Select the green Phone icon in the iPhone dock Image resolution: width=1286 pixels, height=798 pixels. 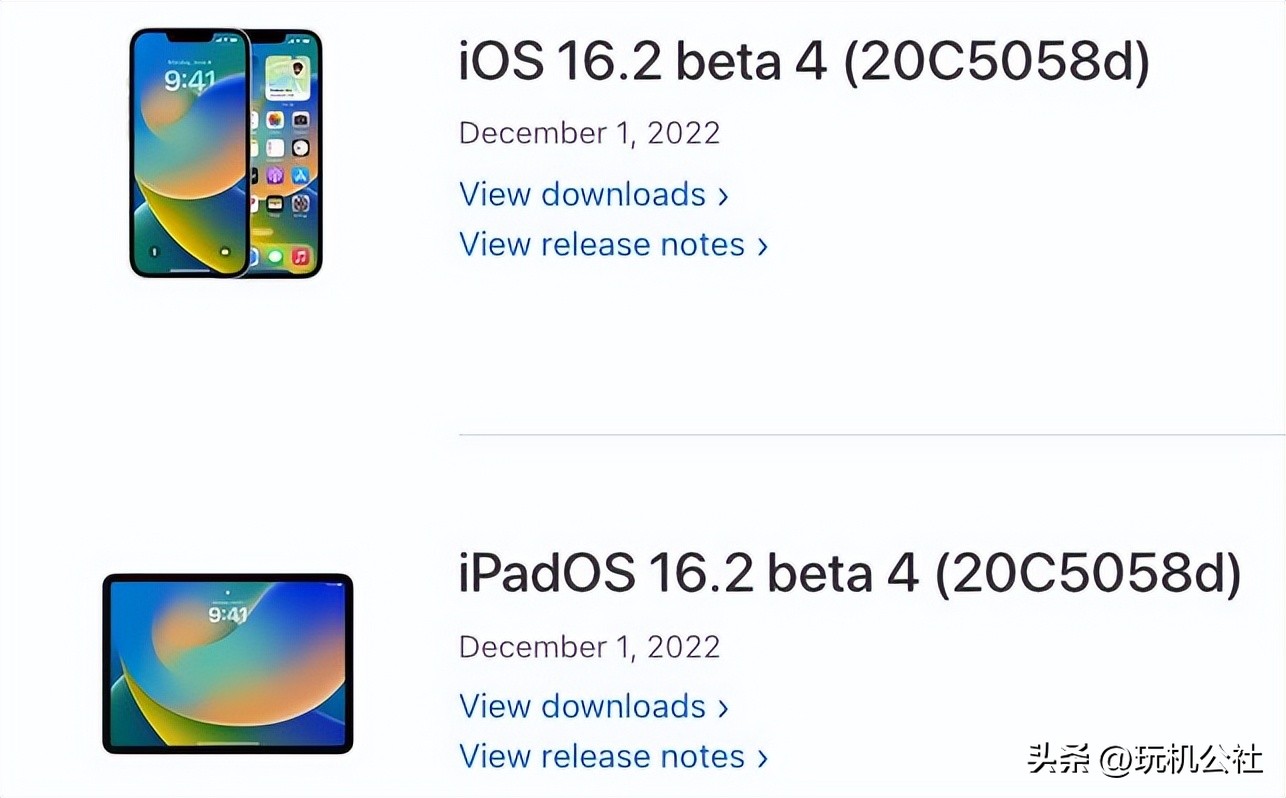coord(274,255)
